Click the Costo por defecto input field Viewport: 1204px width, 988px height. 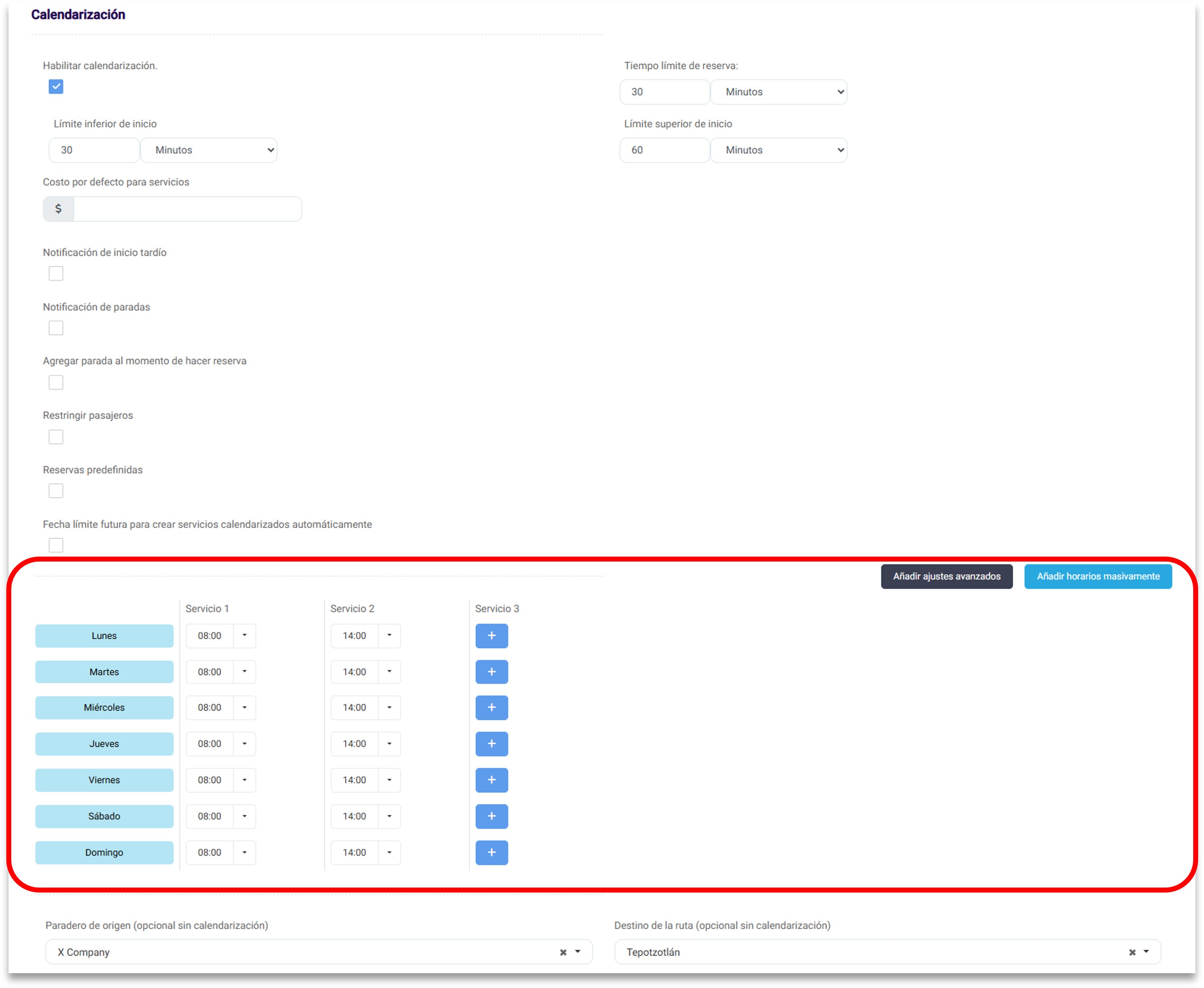point(187,209)
